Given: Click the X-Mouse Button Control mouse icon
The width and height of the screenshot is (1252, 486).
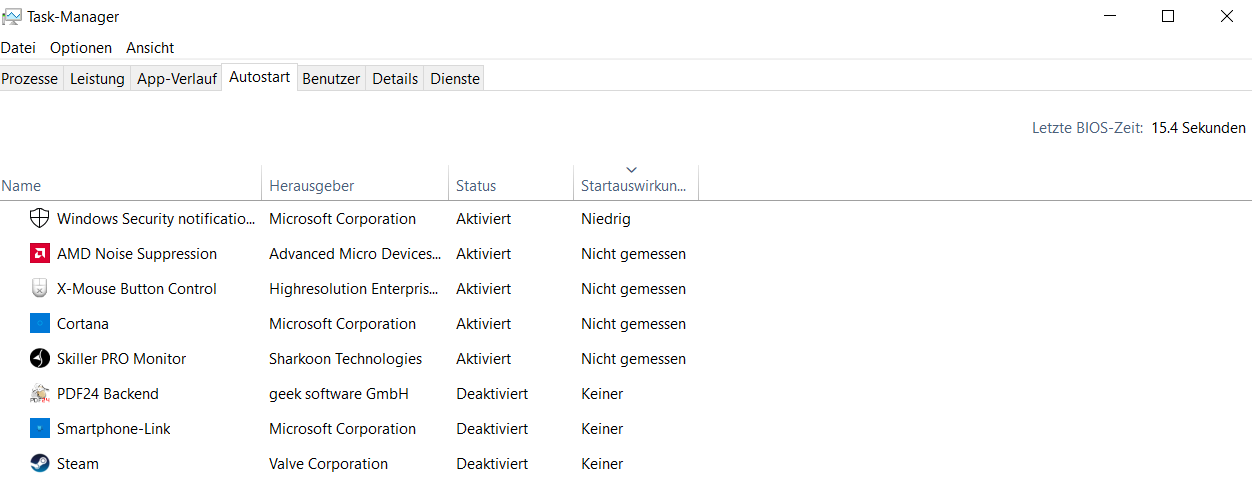Looking at the screenshot, I should (x=40, y=289).
